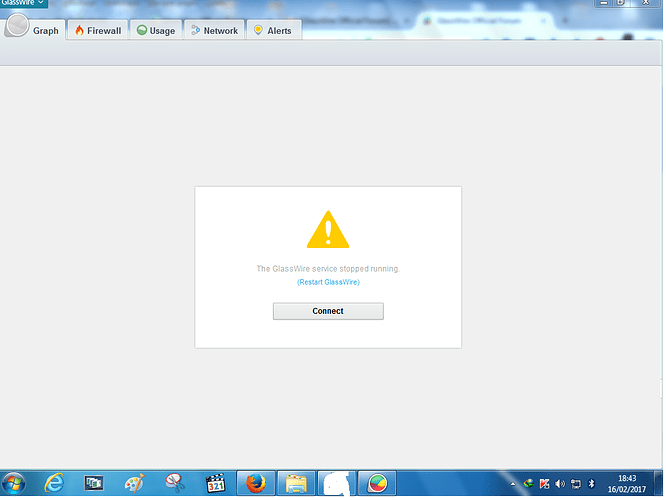Open the Windows Start menu

point(14,483)
